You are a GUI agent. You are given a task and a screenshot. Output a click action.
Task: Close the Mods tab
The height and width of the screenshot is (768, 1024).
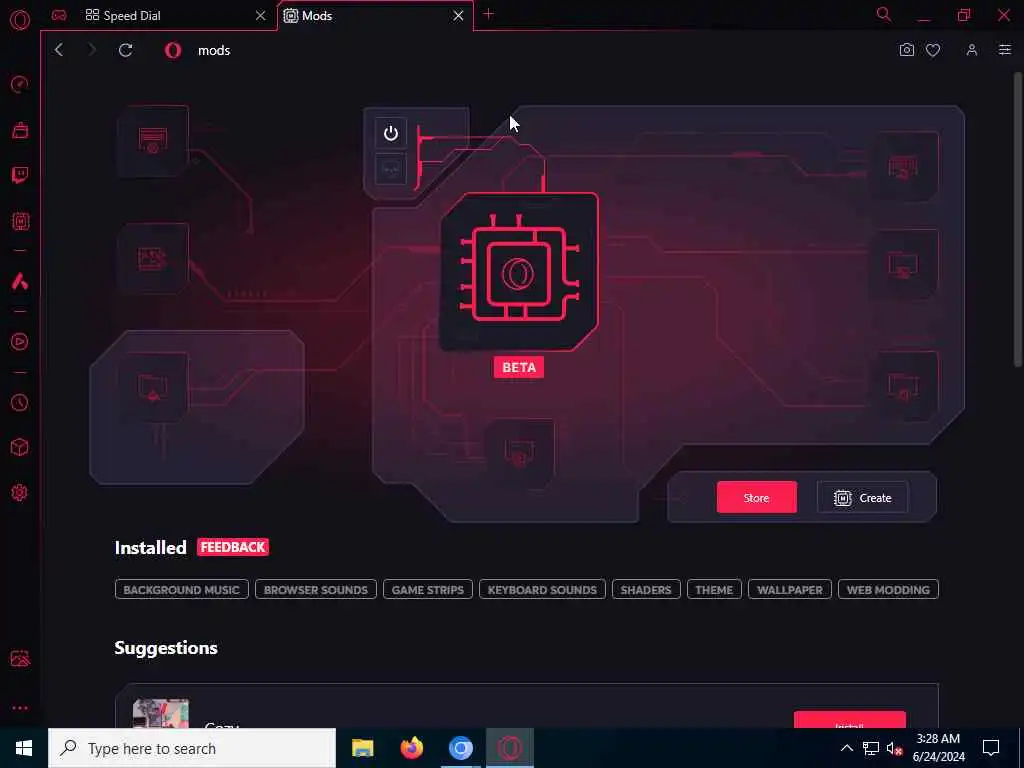(x=458, y=16)
